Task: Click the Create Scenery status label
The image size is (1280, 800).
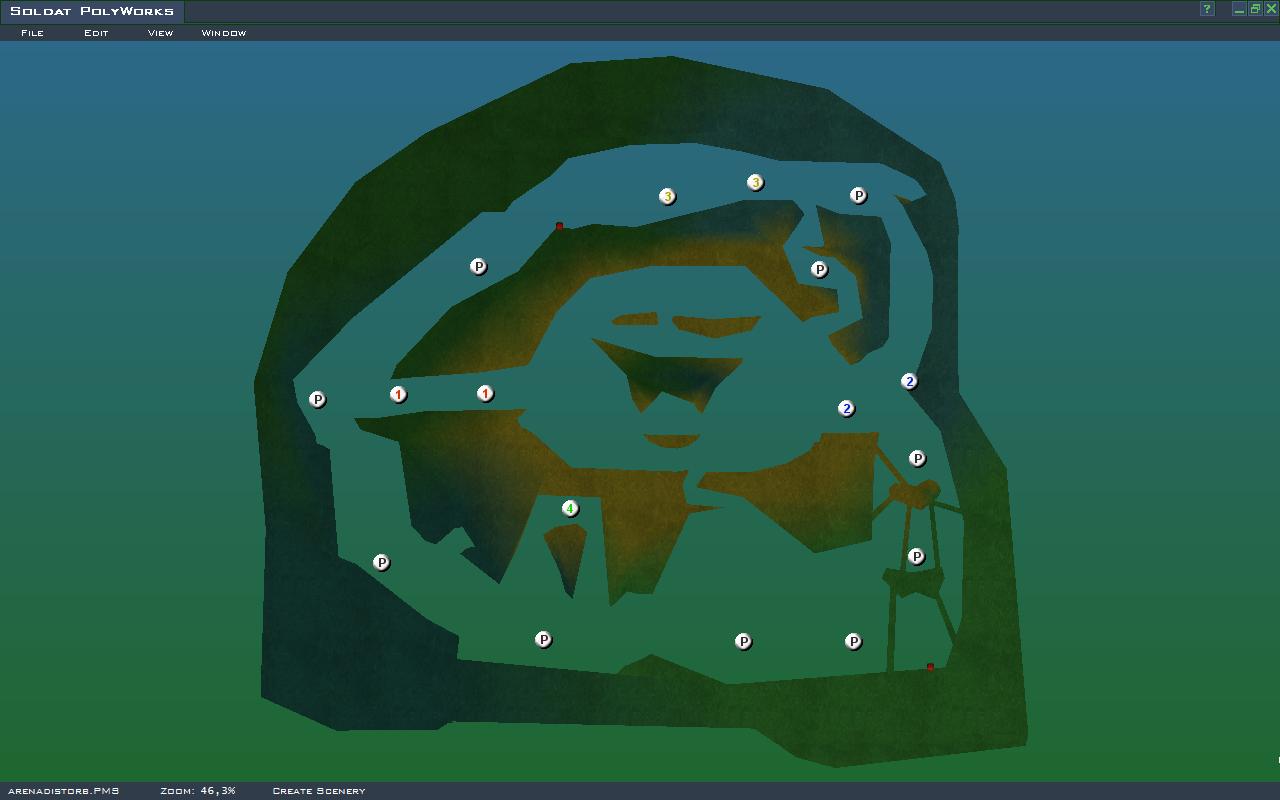Action: click(318, 791)
